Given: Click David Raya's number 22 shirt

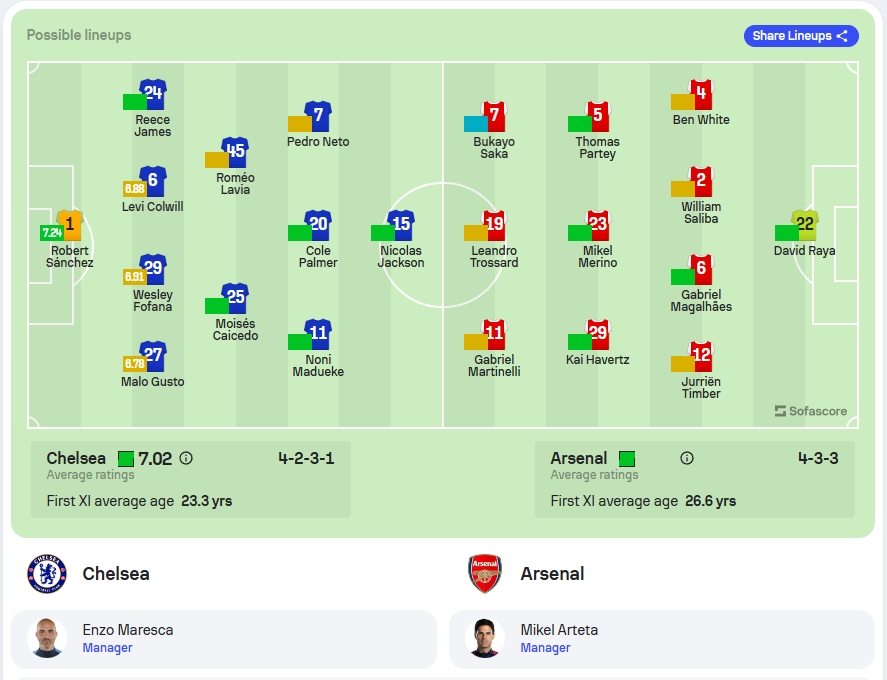Looking at the screenshot, I should pyautogui.click(x=804, y=226).
